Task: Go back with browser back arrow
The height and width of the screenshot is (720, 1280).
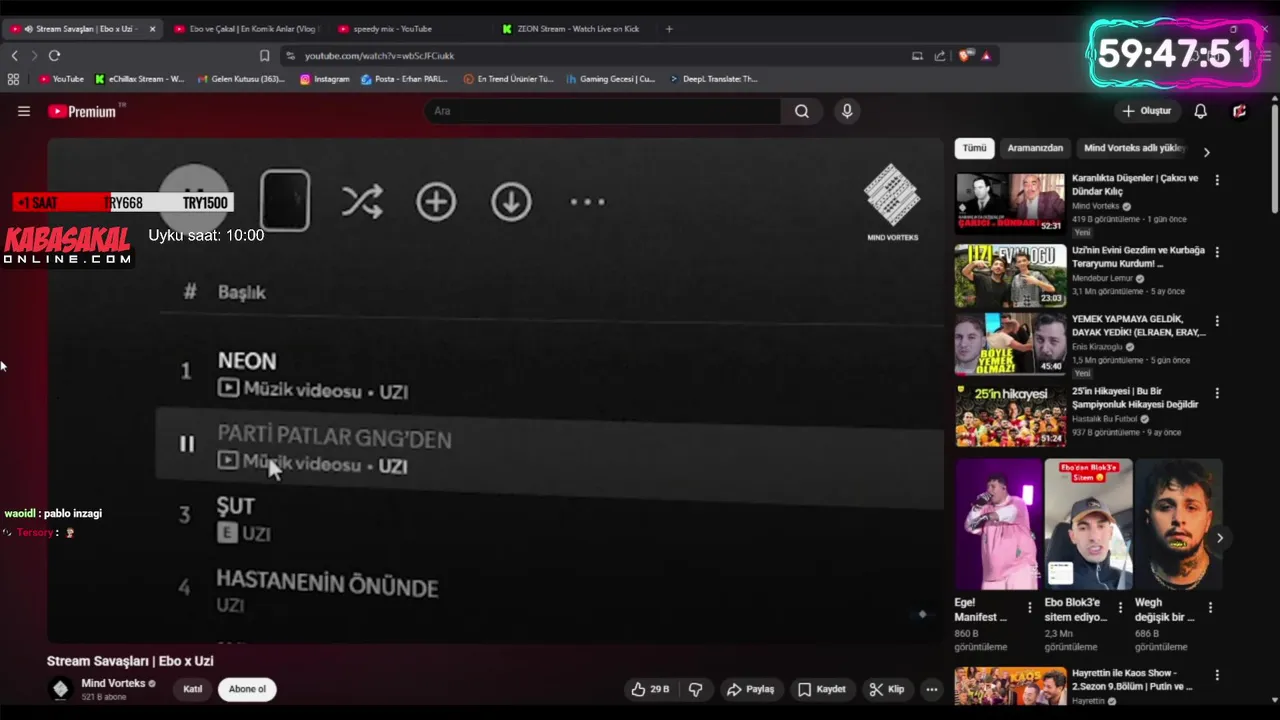Action: [x=14, y=56]
